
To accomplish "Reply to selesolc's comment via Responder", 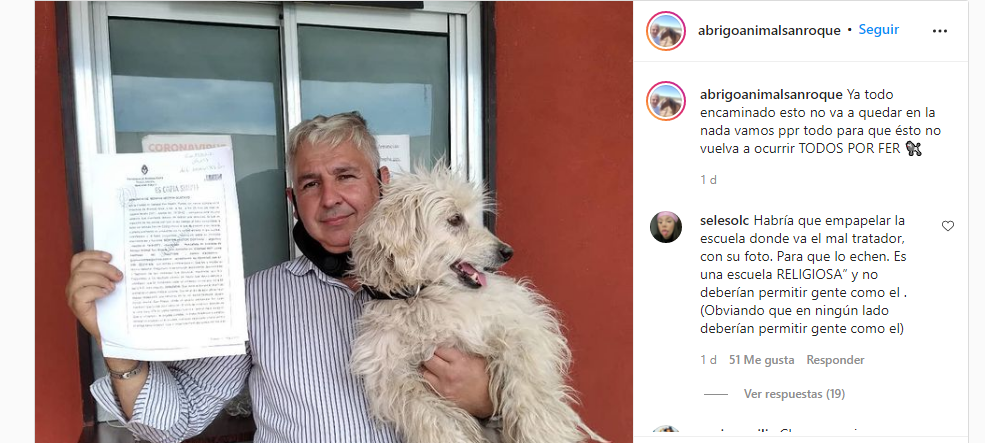I will tap(835, 360).
